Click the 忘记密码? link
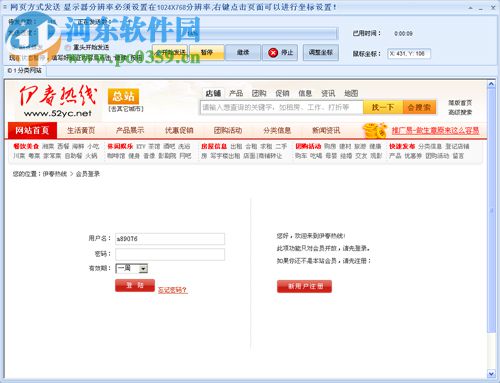 (172, 290)
